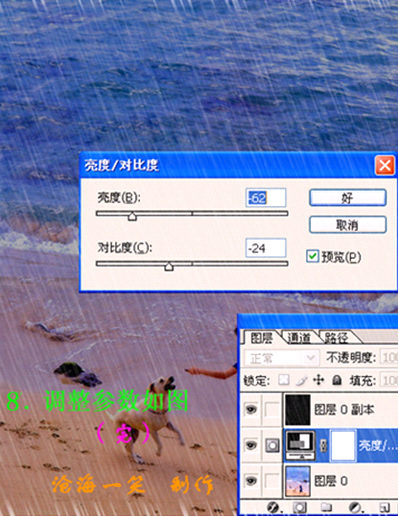The height and width of the screenshot is (516, 398).
Task: Click the 亮度 brightness slider handle
Action: 132,217
